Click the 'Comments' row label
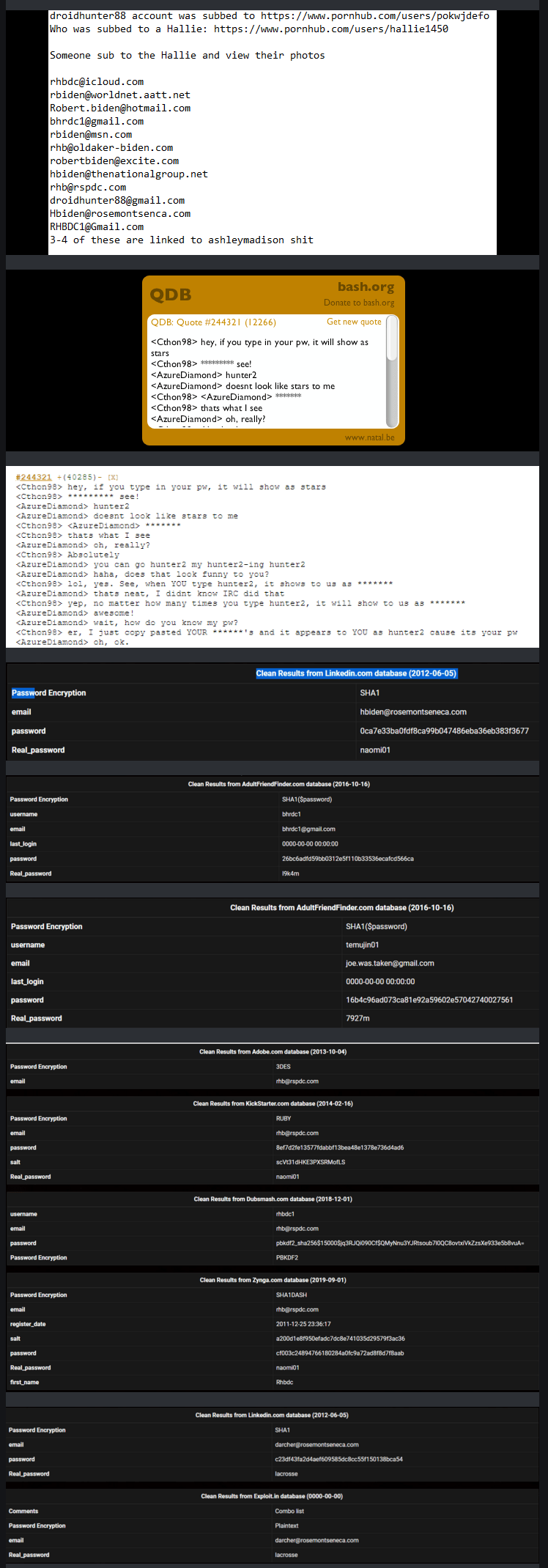The image size is (548, 1568). [23, 1511]
